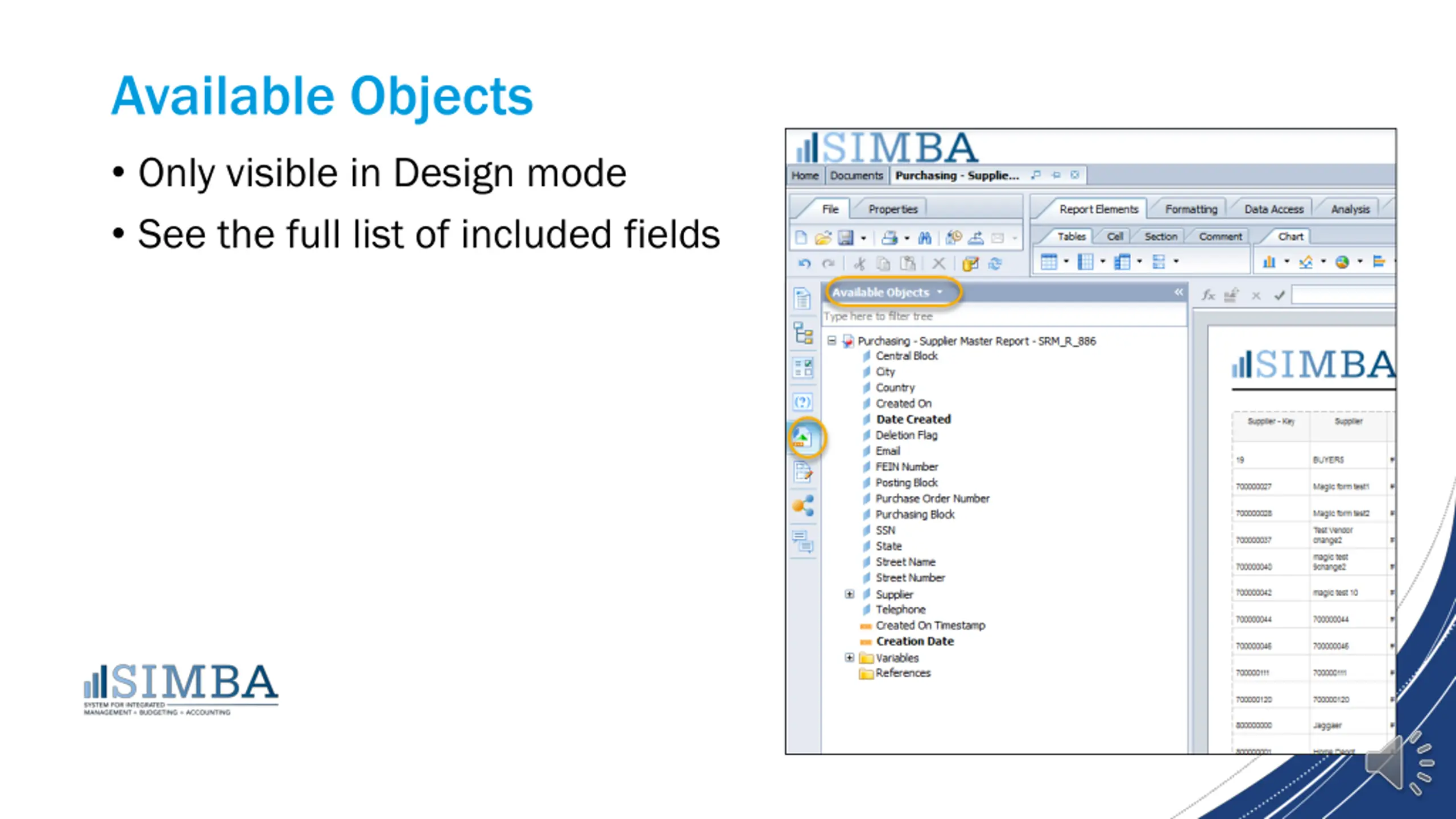This screenshot has height=819, width=1456.
Task: Insert a line chart
Action: click(x=1306, y=262)
